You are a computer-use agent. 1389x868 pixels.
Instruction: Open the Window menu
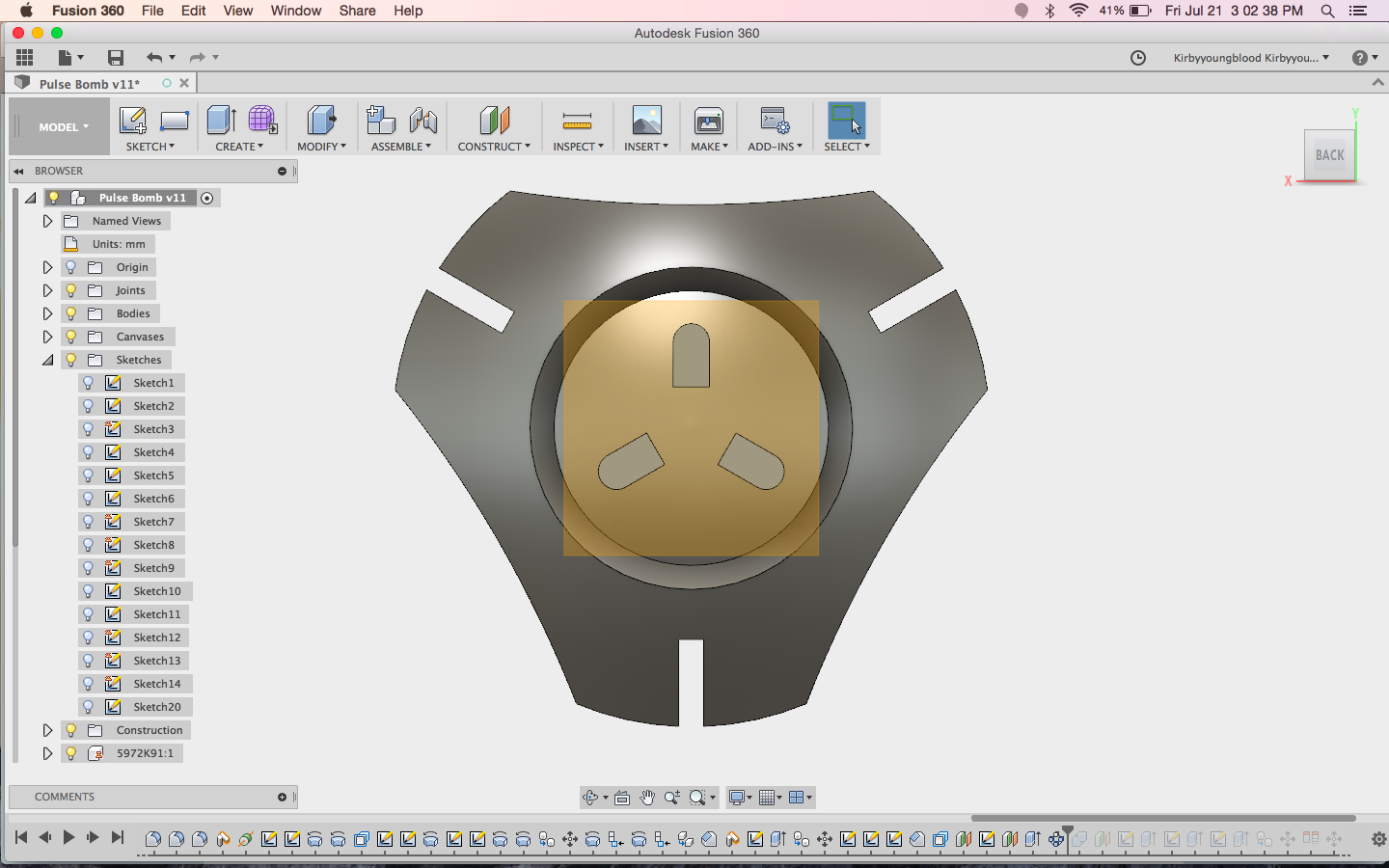point(296,11)
